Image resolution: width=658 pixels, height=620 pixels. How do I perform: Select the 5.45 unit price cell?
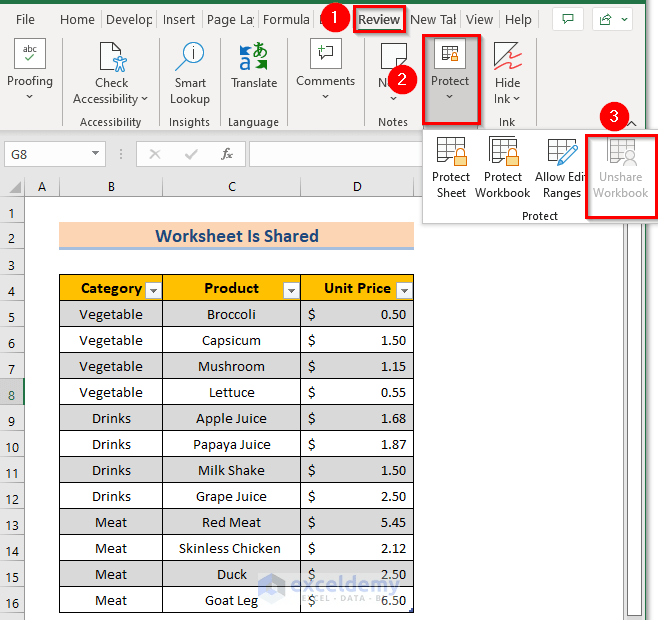pos(357,522)
